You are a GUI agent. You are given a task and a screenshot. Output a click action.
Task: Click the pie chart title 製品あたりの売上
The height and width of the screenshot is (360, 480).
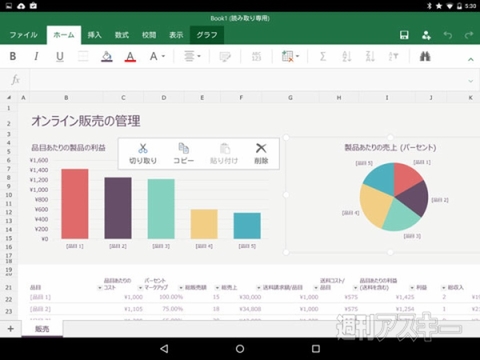(x=390, y=148)
